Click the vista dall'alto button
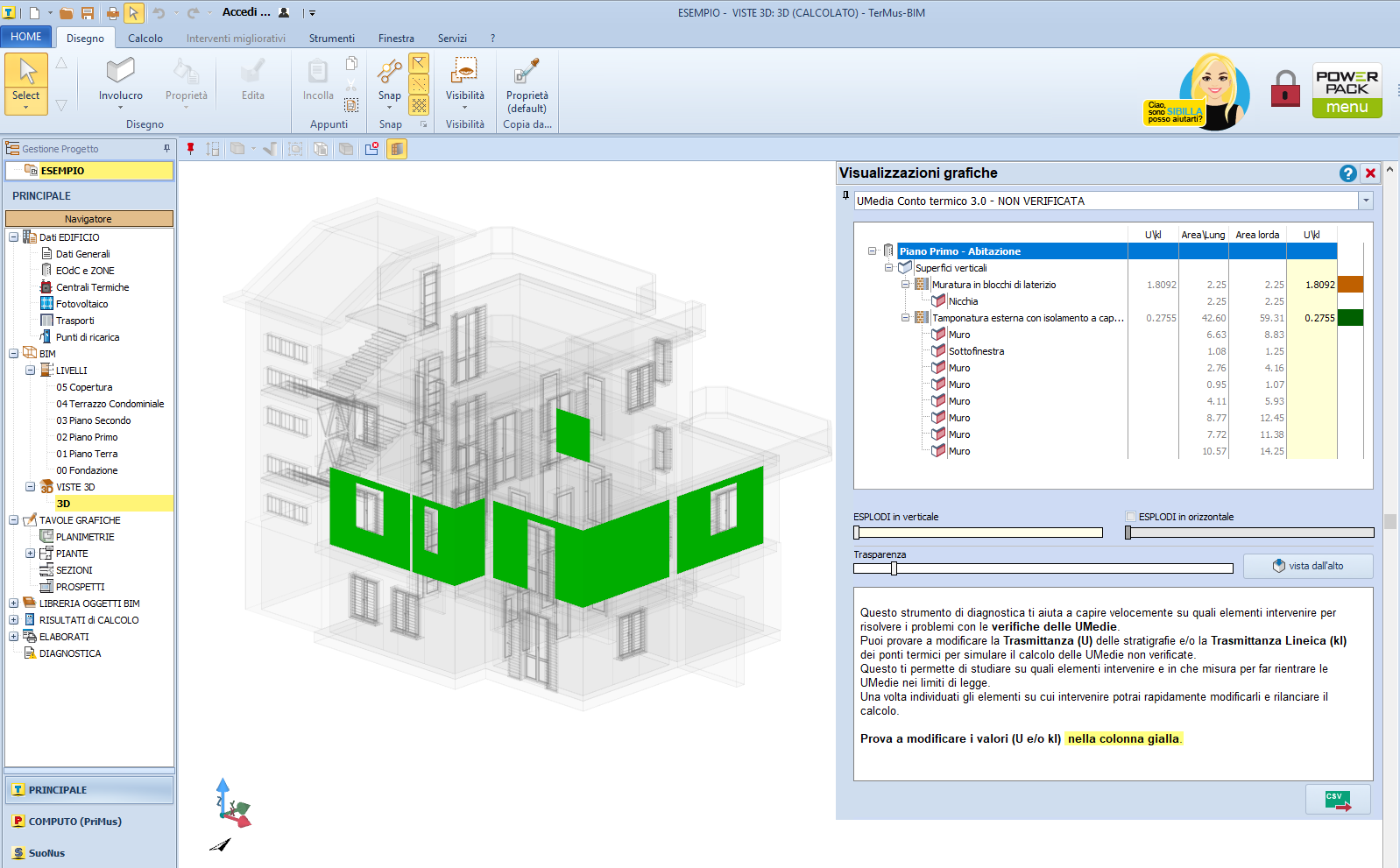Screen dimensions: 1400x868 pyautogui.click(x=1307, y=566)
